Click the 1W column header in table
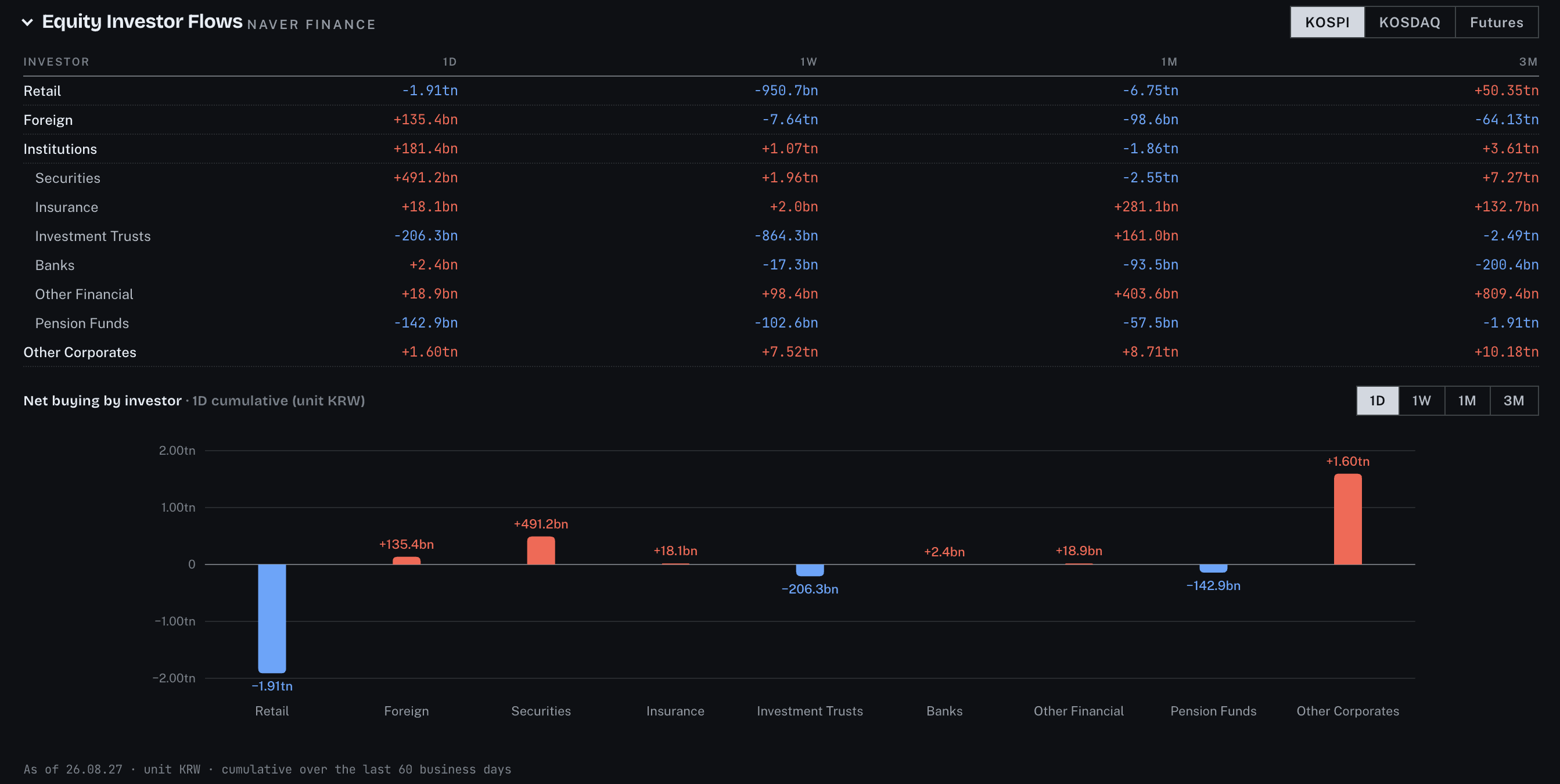This screenshot has width=1560, height=784. [808, 62]
